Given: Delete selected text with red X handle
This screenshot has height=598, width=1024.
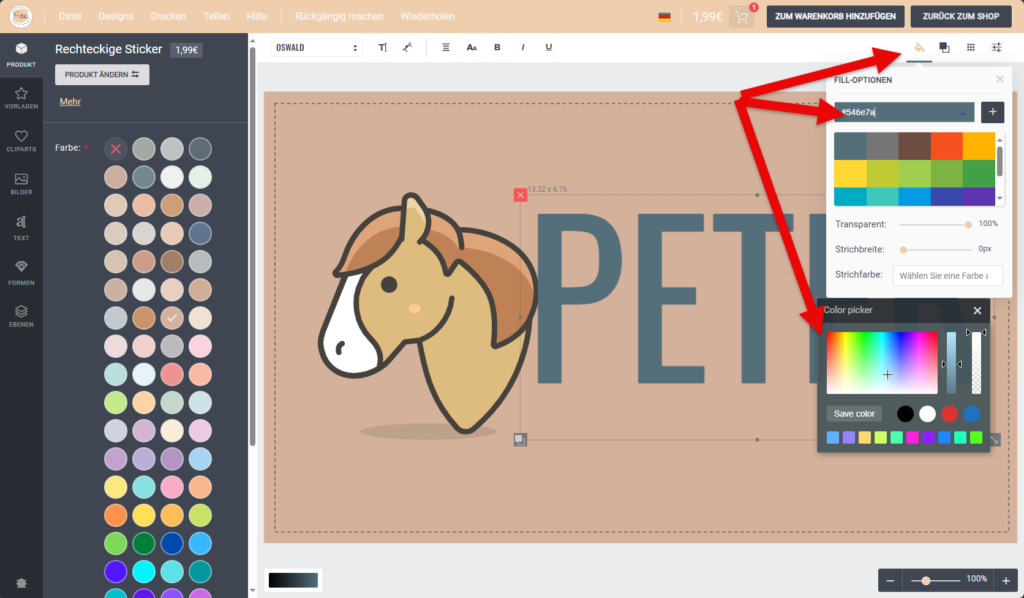Looking at the screenshot, I should 520,195.
